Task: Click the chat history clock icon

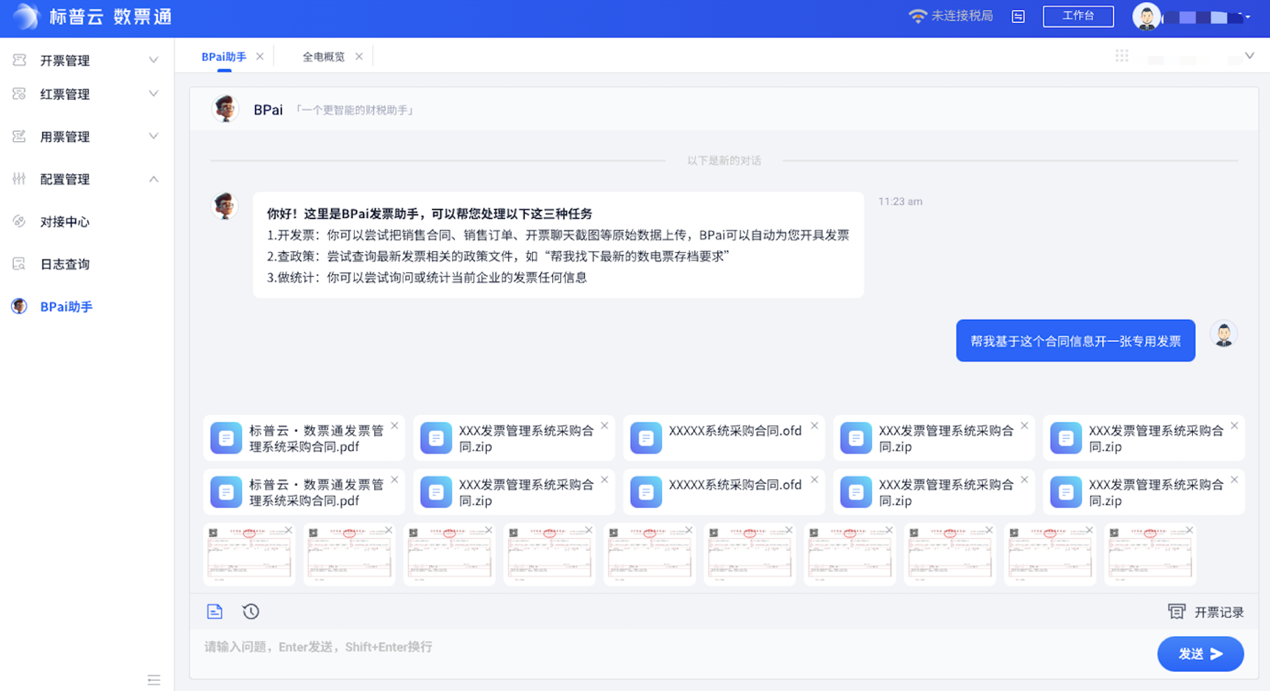Action: pos(251,611)
